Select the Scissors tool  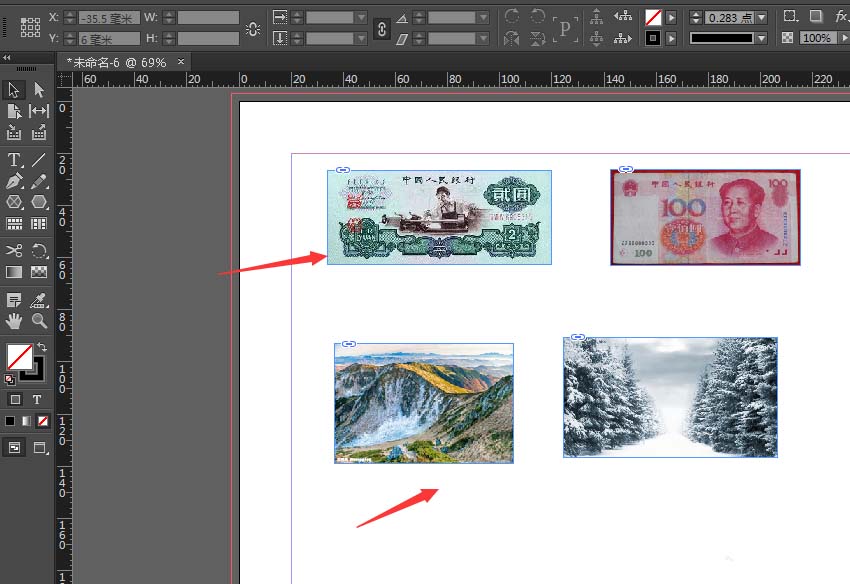click(x=14, y=251)
